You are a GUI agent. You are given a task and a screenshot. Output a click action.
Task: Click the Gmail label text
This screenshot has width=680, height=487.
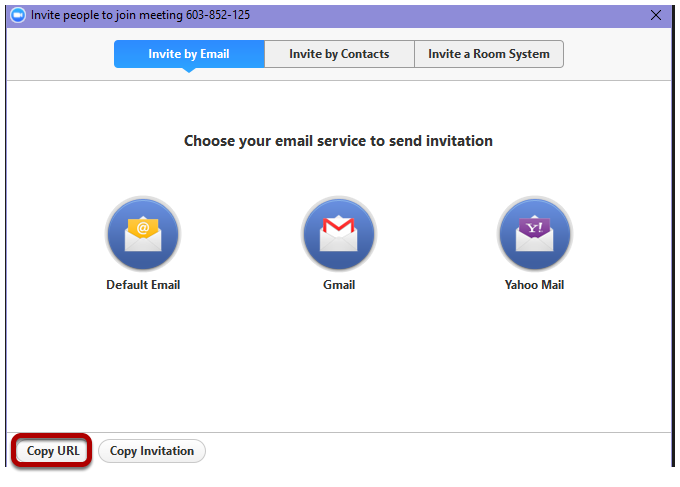(x=339, y=285)
